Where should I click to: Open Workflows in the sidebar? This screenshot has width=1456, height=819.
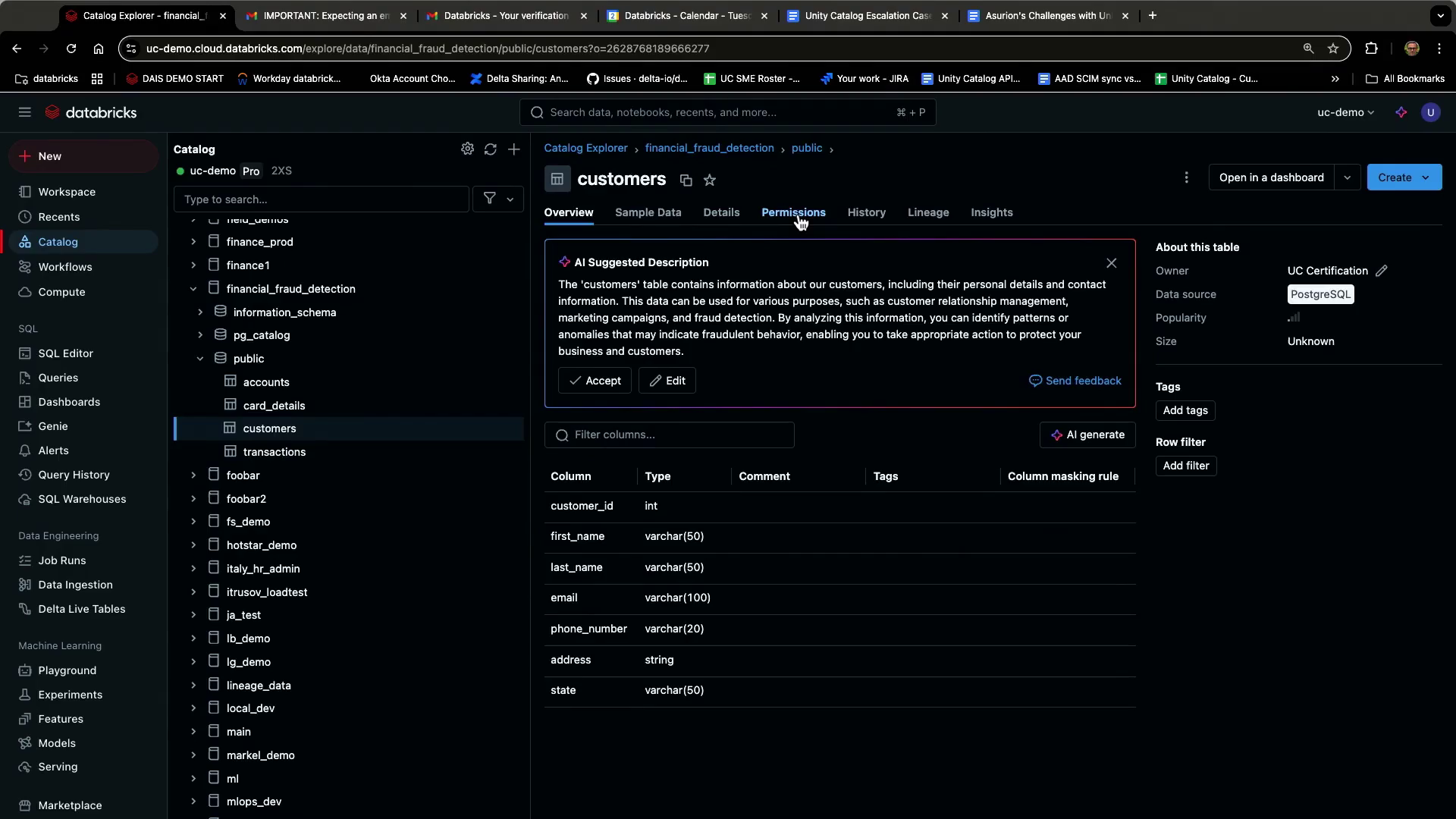[65, 267]
